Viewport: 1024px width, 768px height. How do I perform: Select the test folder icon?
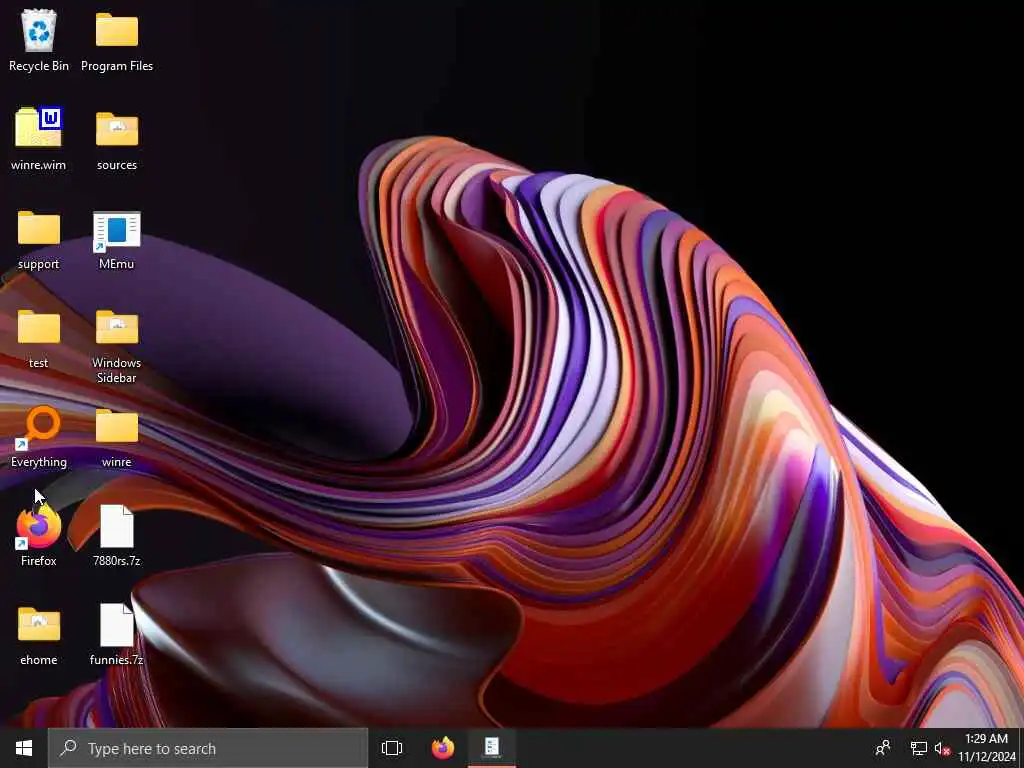click(39, 338)
